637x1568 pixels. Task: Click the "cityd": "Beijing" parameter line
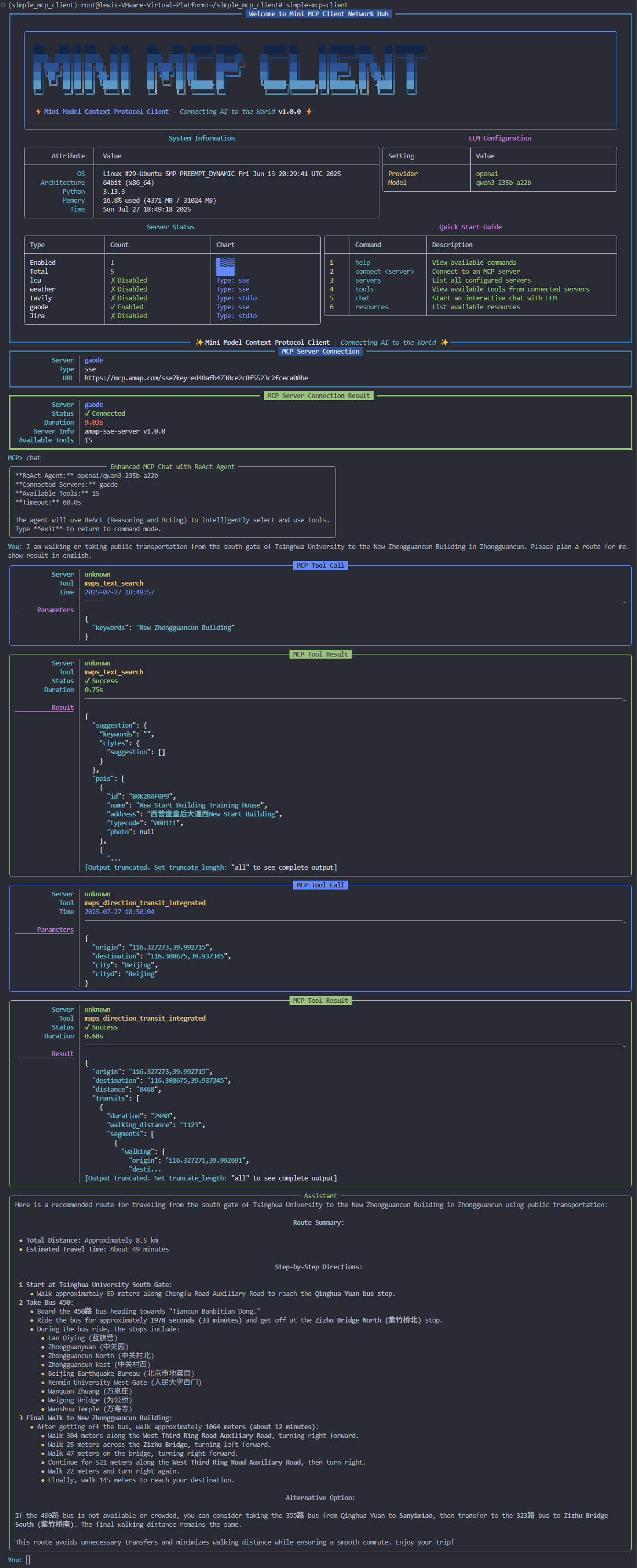click(125, 973)
